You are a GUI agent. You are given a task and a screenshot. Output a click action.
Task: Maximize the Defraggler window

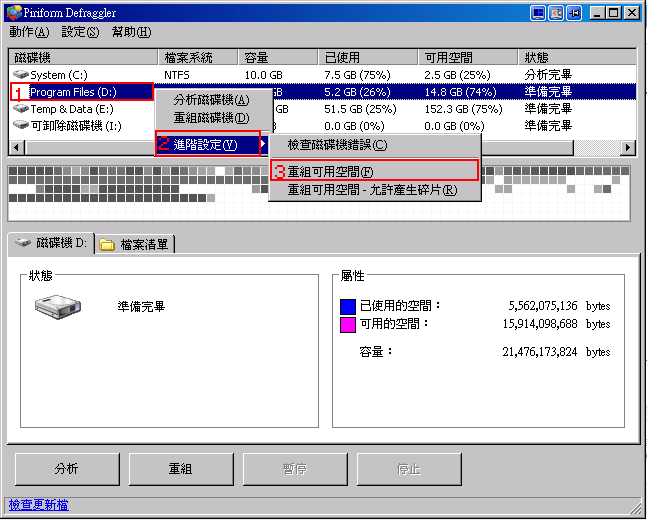614,13
